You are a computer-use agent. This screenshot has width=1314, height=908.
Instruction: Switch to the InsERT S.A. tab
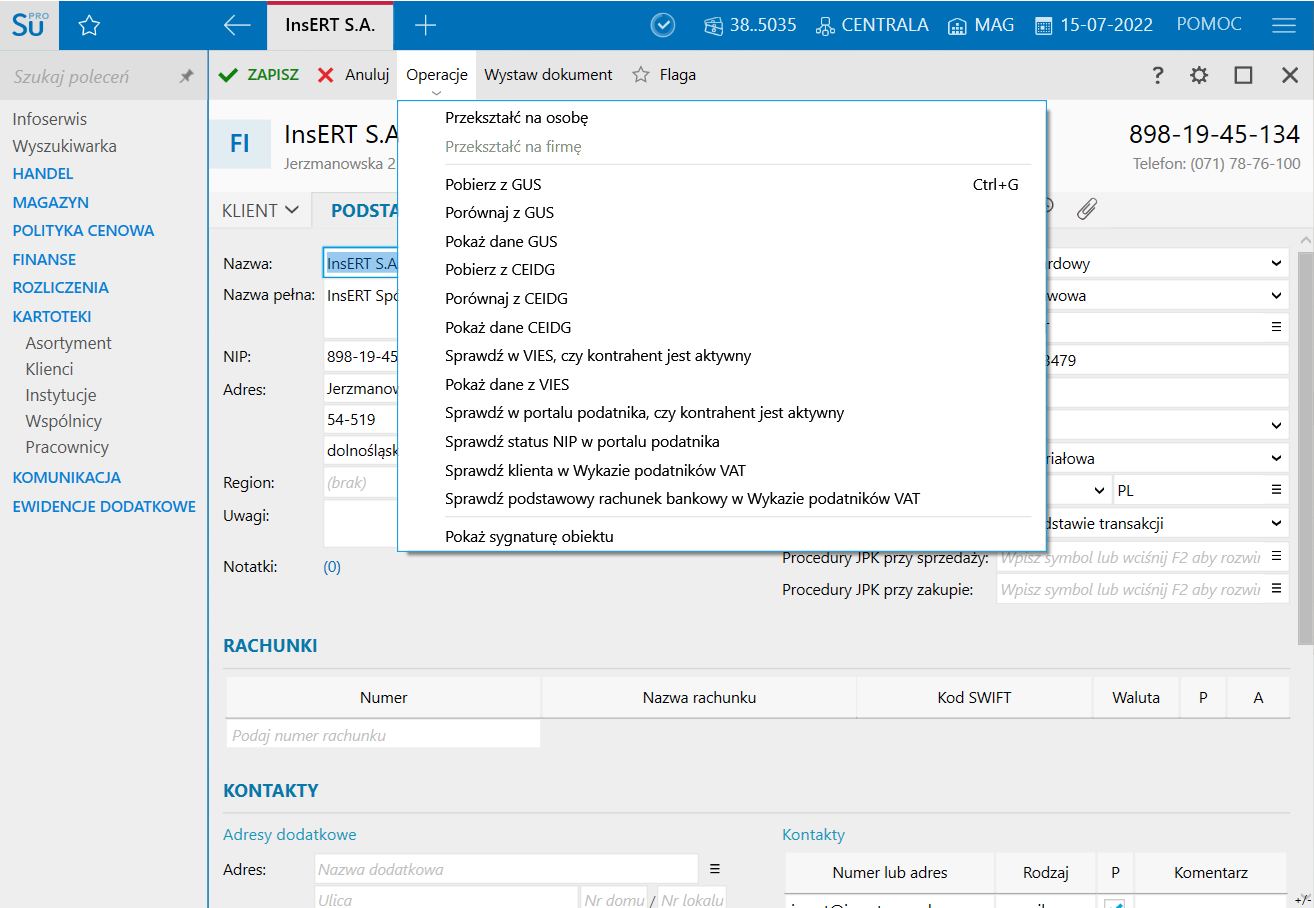pyautogui.click(x=330, y=25)
